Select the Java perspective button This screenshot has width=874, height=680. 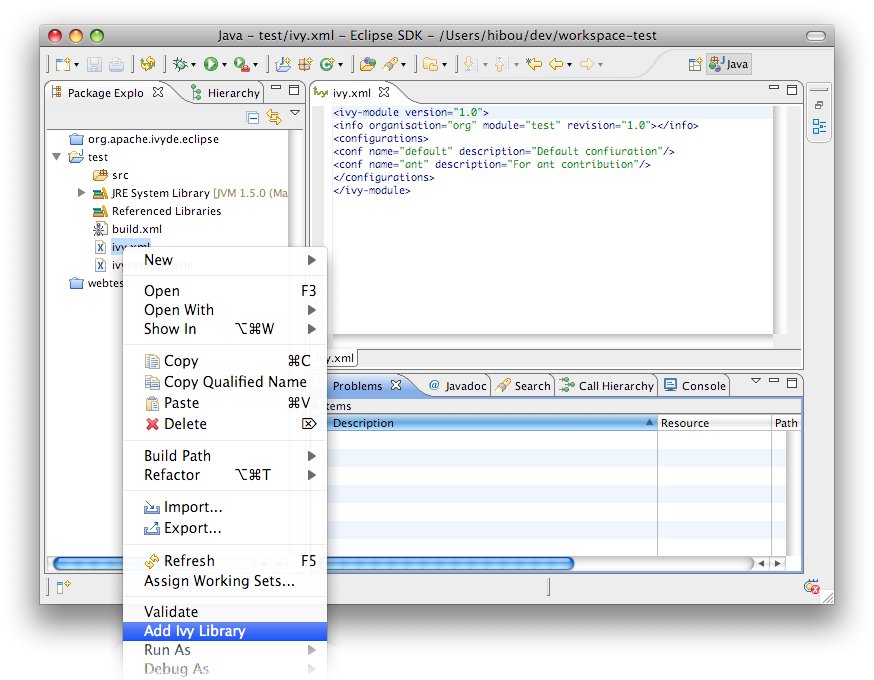(728, 64)
